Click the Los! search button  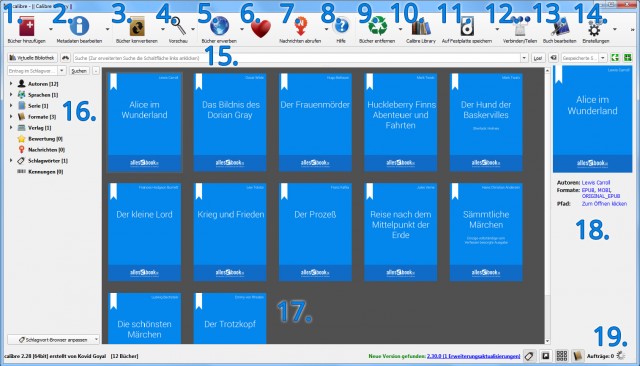click(538, 58)
